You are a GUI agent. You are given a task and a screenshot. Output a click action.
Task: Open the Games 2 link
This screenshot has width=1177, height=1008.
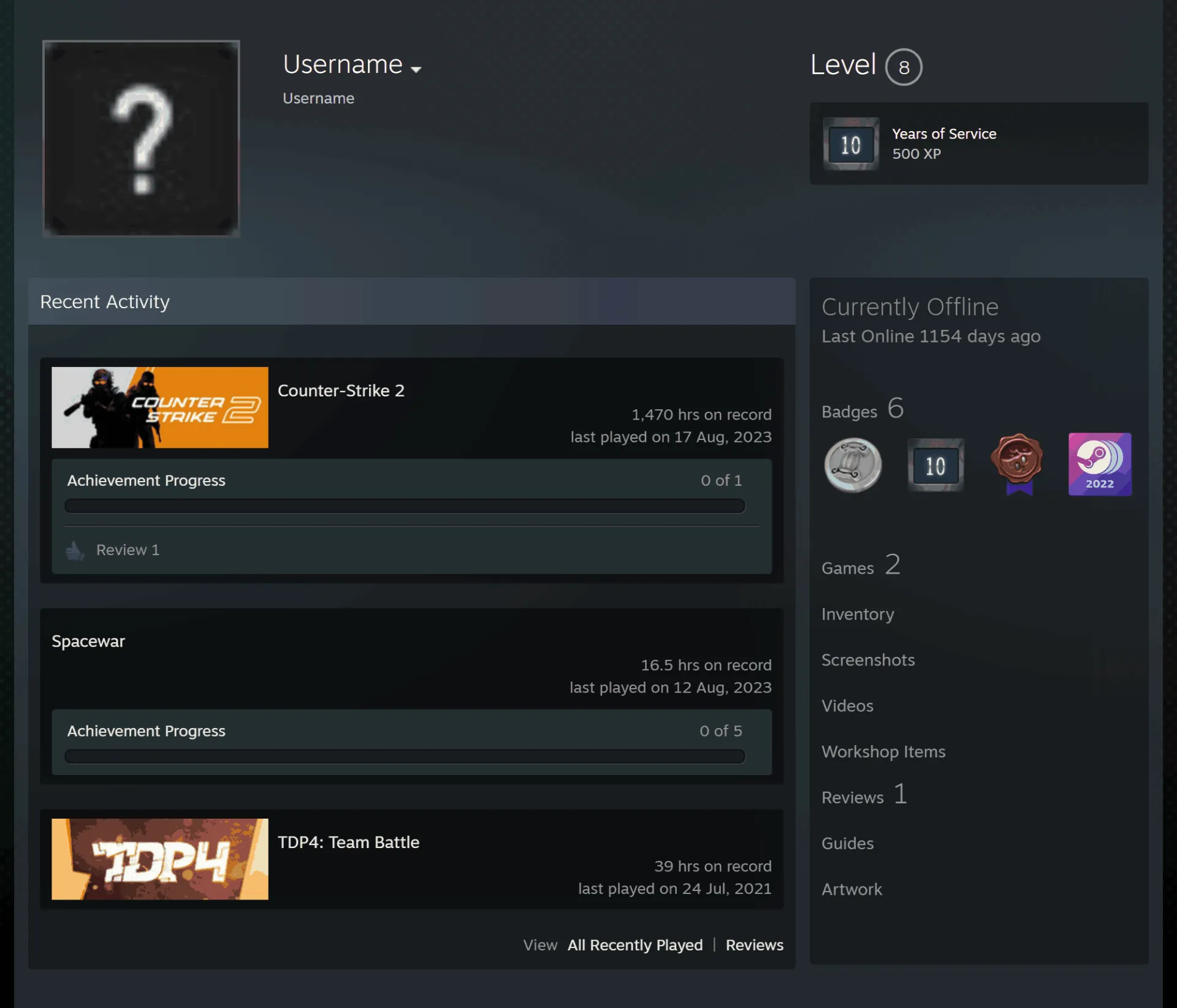[861, 565]
